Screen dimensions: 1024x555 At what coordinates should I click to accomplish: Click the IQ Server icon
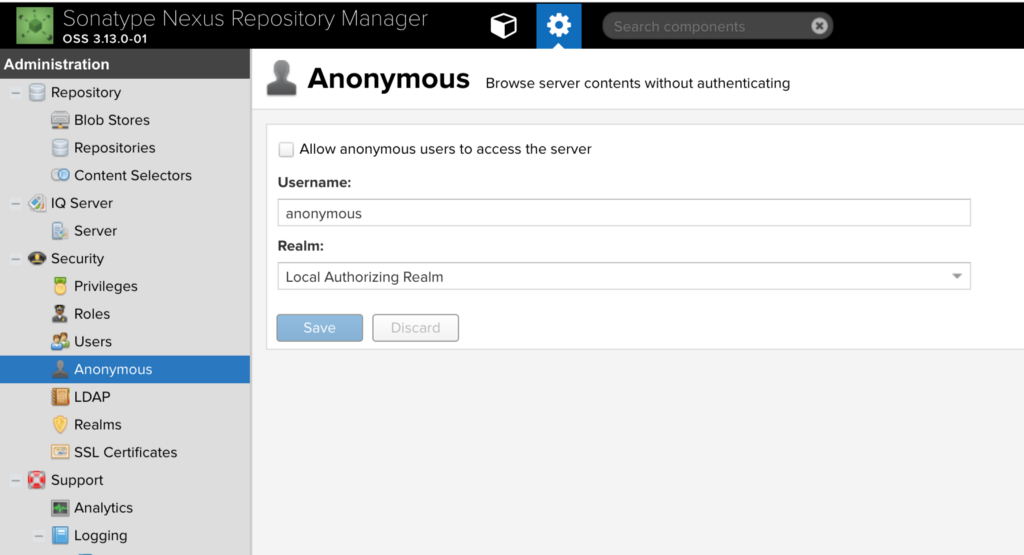point(37,203)
